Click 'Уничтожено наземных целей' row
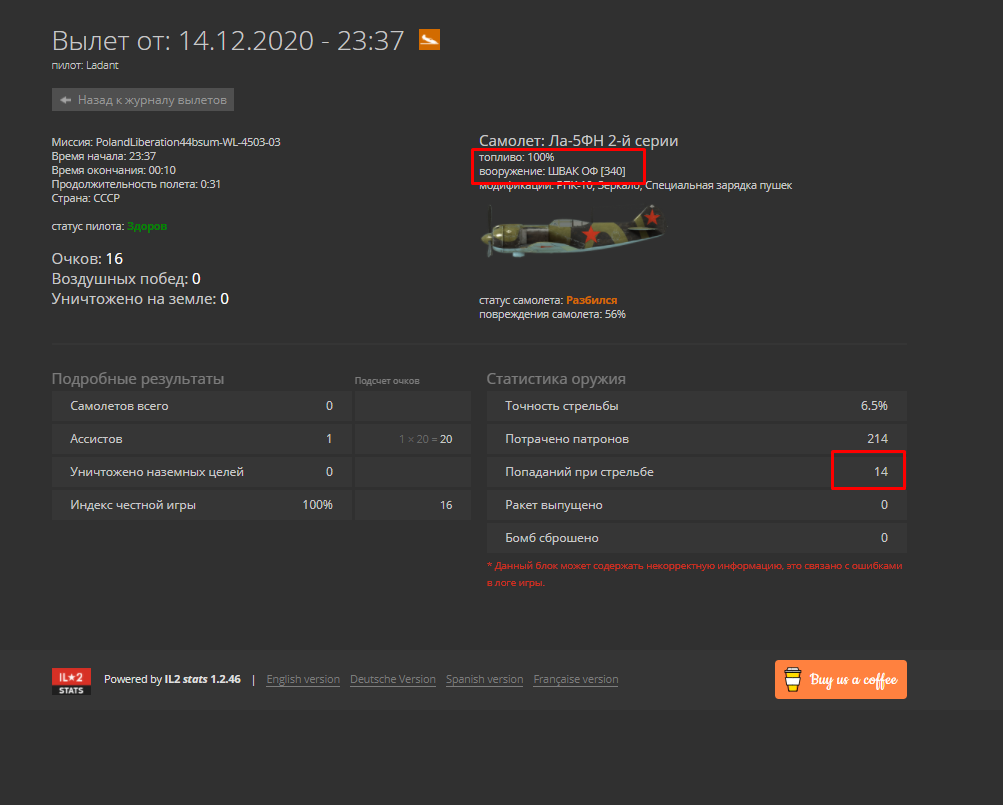 (201, 472)
